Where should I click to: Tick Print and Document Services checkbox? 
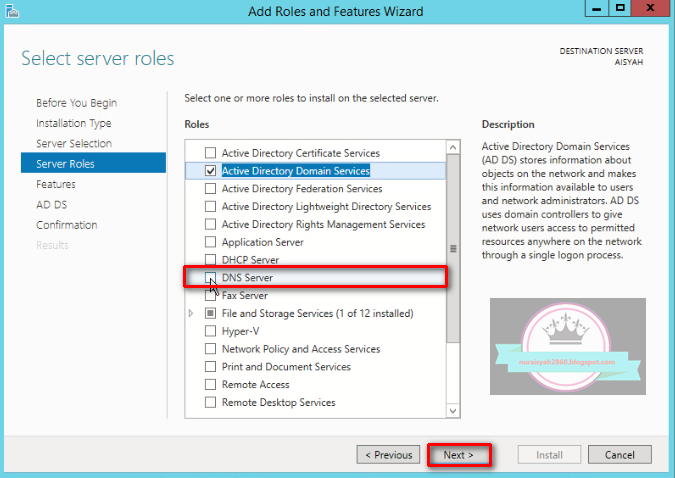pyautogui.click(x=210, y=366)
